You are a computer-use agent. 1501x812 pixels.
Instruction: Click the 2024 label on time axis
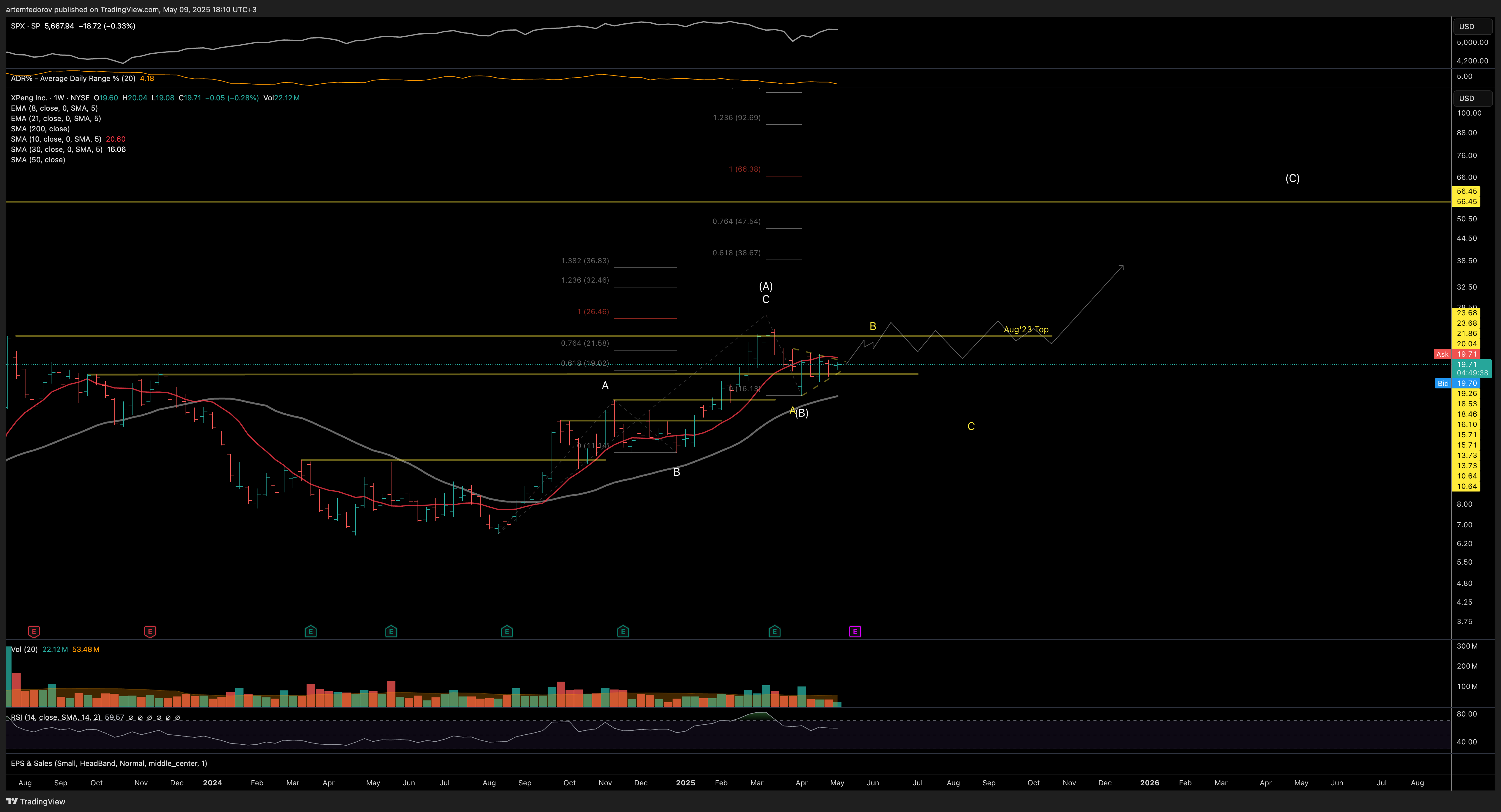tap(213, 783)
